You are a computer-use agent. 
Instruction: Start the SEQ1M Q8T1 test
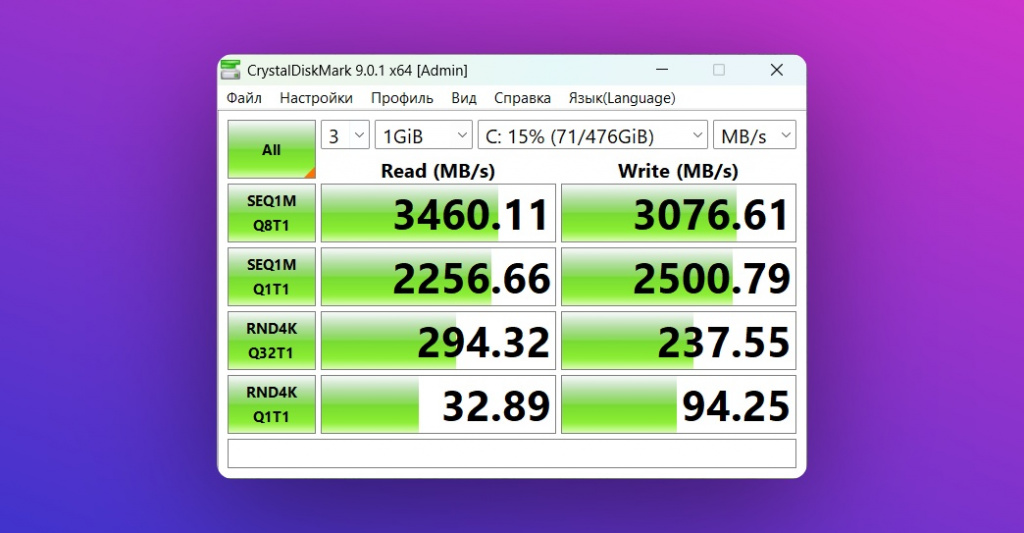click(271, 212)
